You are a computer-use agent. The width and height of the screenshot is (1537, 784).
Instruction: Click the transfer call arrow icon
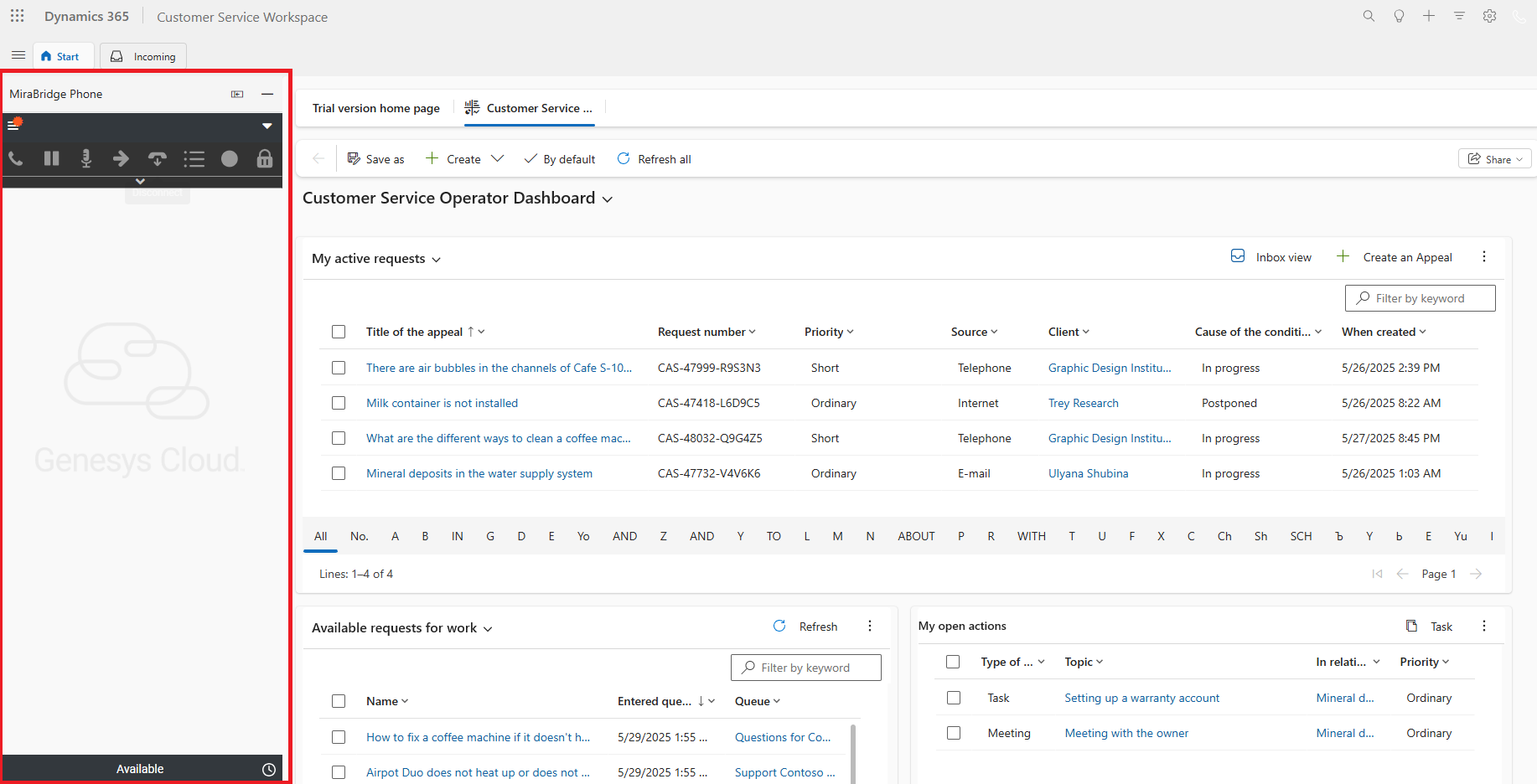[x=121, y=158]
